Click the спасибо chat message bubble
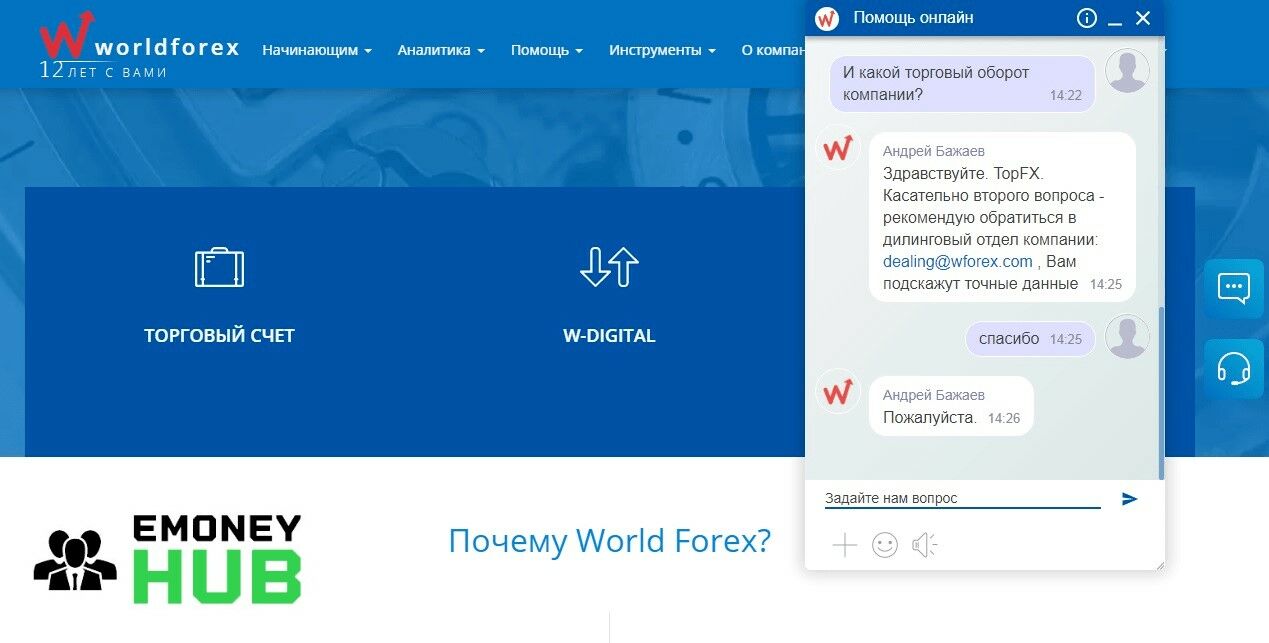The height and width of the screenshot is (643, 1269). 1030,339
